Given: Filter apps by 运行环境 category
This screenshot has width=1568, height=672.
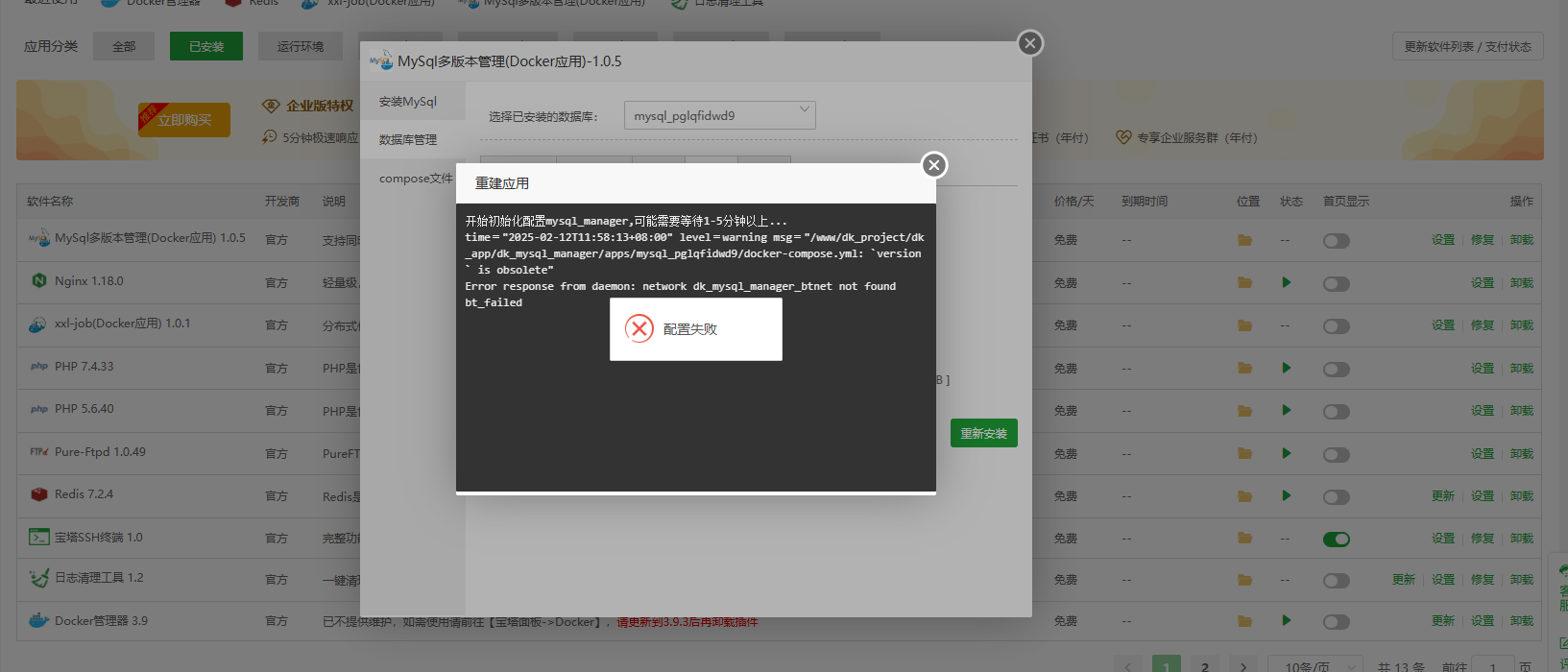Looking at the screenshot, I should pos(301,46).
